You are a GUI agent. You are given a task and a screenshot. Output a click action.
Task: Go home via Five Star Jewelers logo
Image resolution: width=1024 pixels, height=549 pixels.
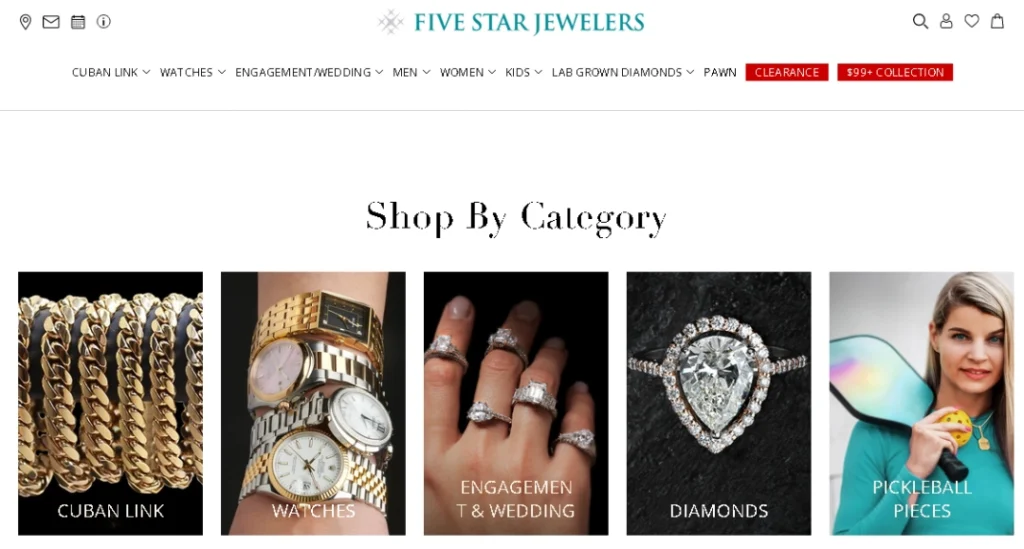[511, 22]
